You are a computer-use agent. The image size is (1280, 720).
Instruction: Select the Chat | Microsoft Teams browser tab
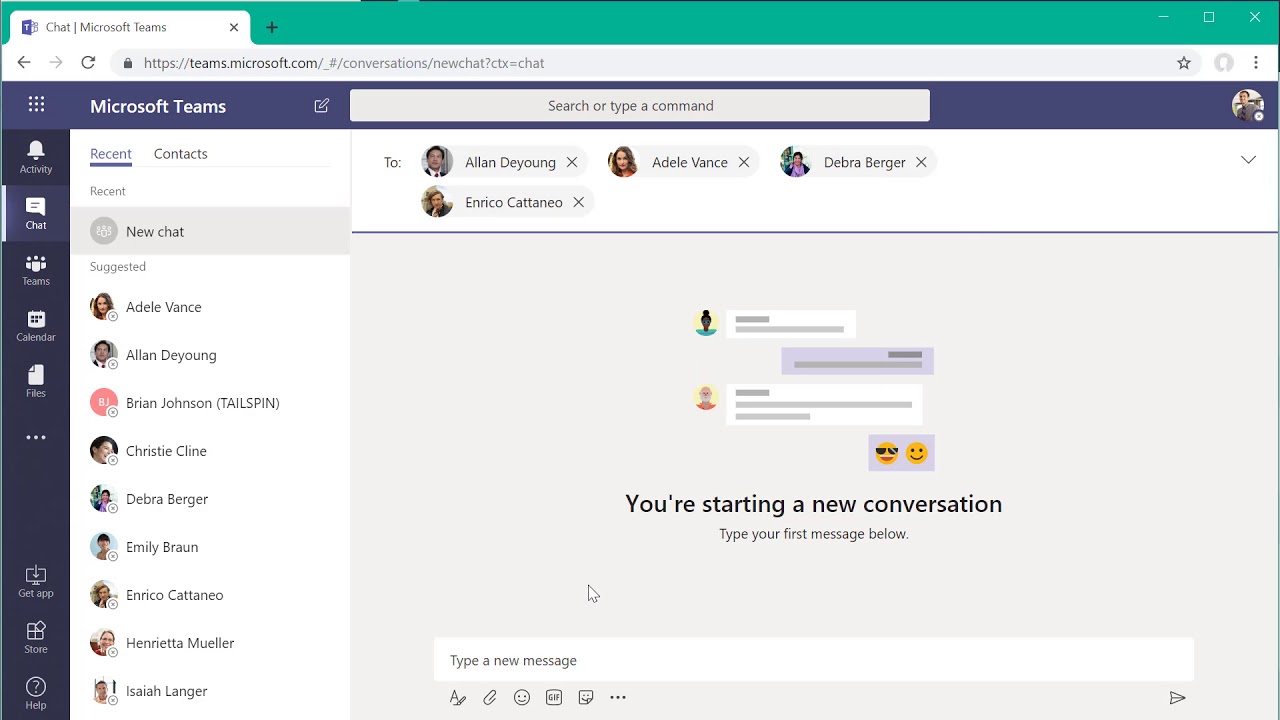point(130,28)
